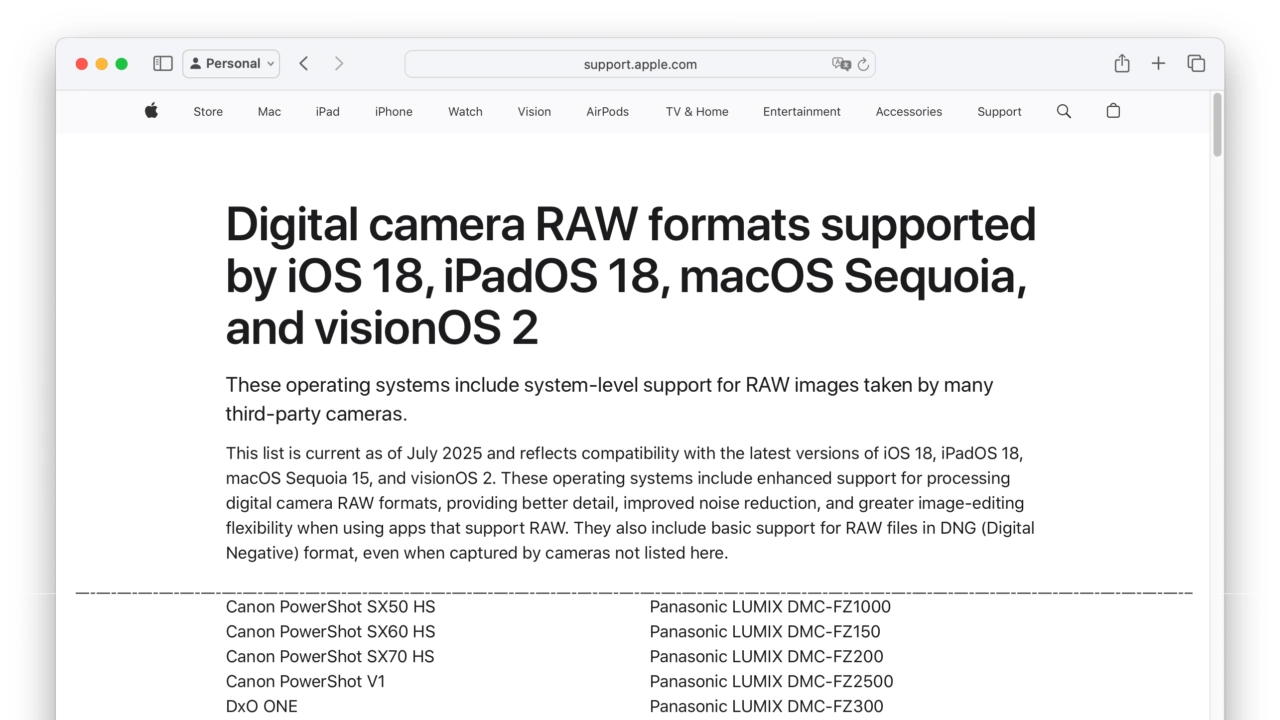
Task: Go forward to the next page
Action: [x=339, y=64]
